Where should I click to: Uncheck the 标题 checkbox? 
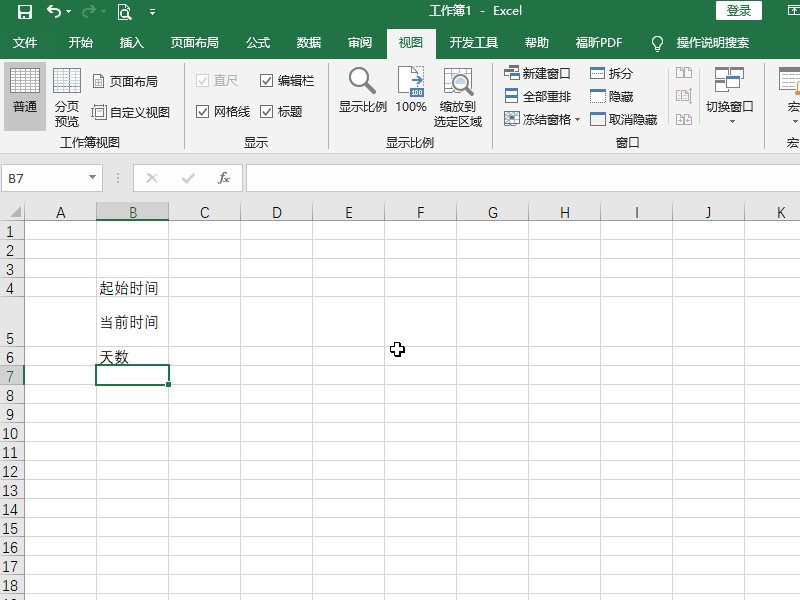(267, 111)
